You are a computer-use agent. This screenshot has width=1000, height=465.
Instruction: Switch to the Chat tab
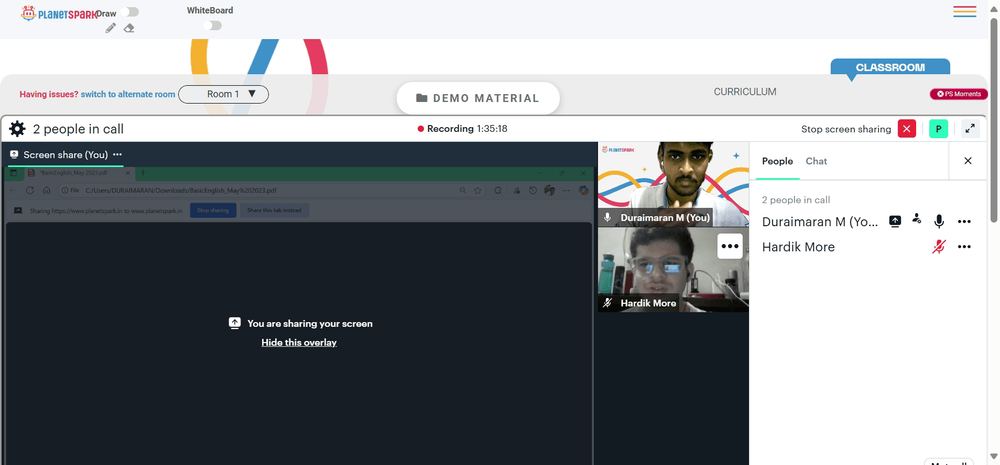816,161
